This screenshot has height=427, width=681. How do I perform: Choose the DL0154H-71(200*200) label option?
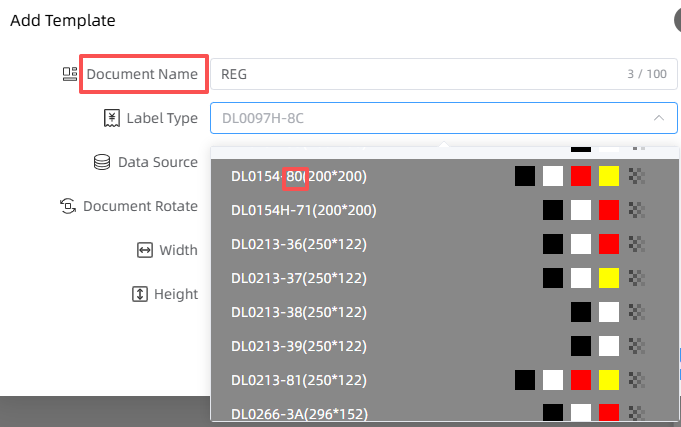pyautogui.click(x=304, y=210)
